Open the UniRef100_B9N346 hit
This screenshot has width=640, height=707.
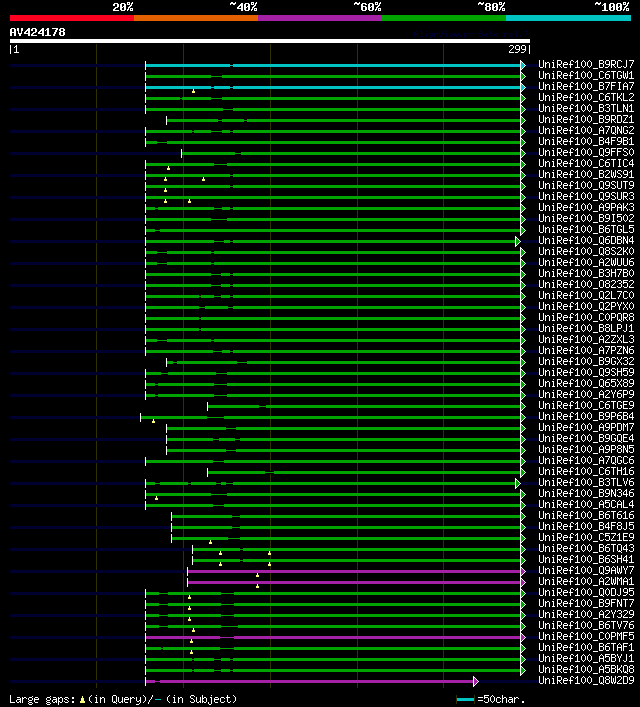586,493
